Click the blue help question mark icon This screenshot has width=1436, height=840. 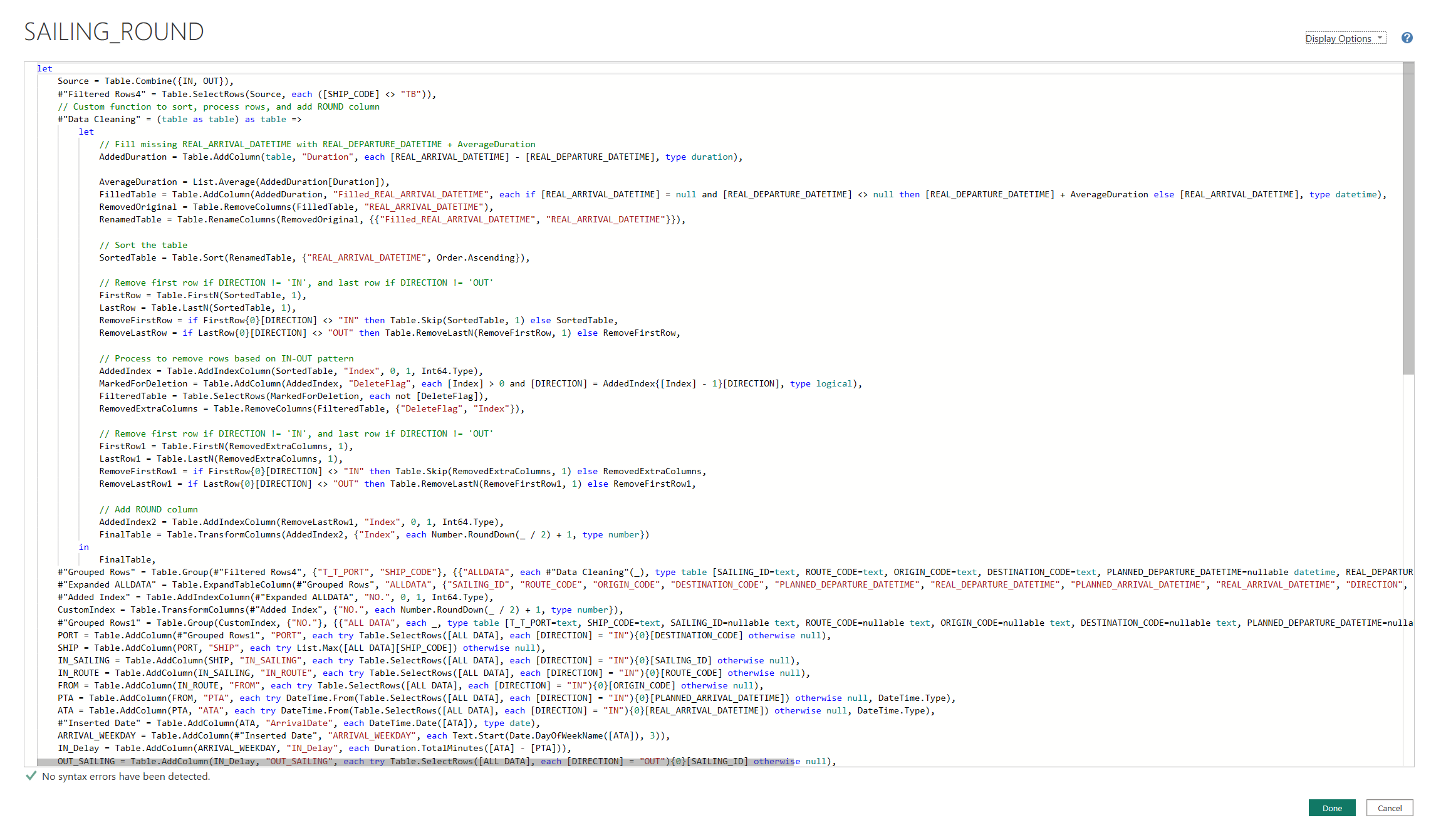[x=1407, y=38]
